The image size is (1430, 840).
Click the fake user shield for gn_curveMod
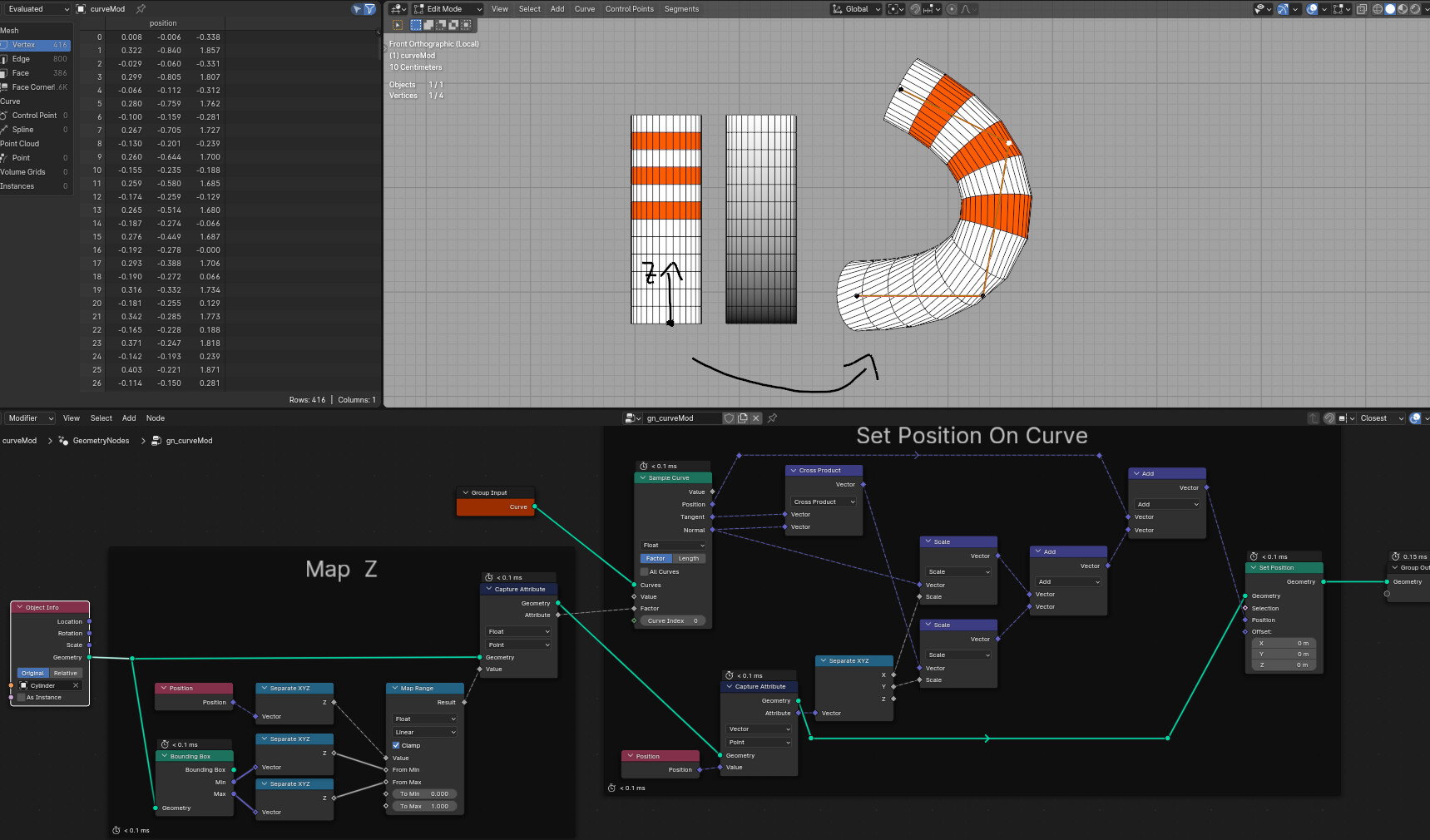[x=729, y=418]
